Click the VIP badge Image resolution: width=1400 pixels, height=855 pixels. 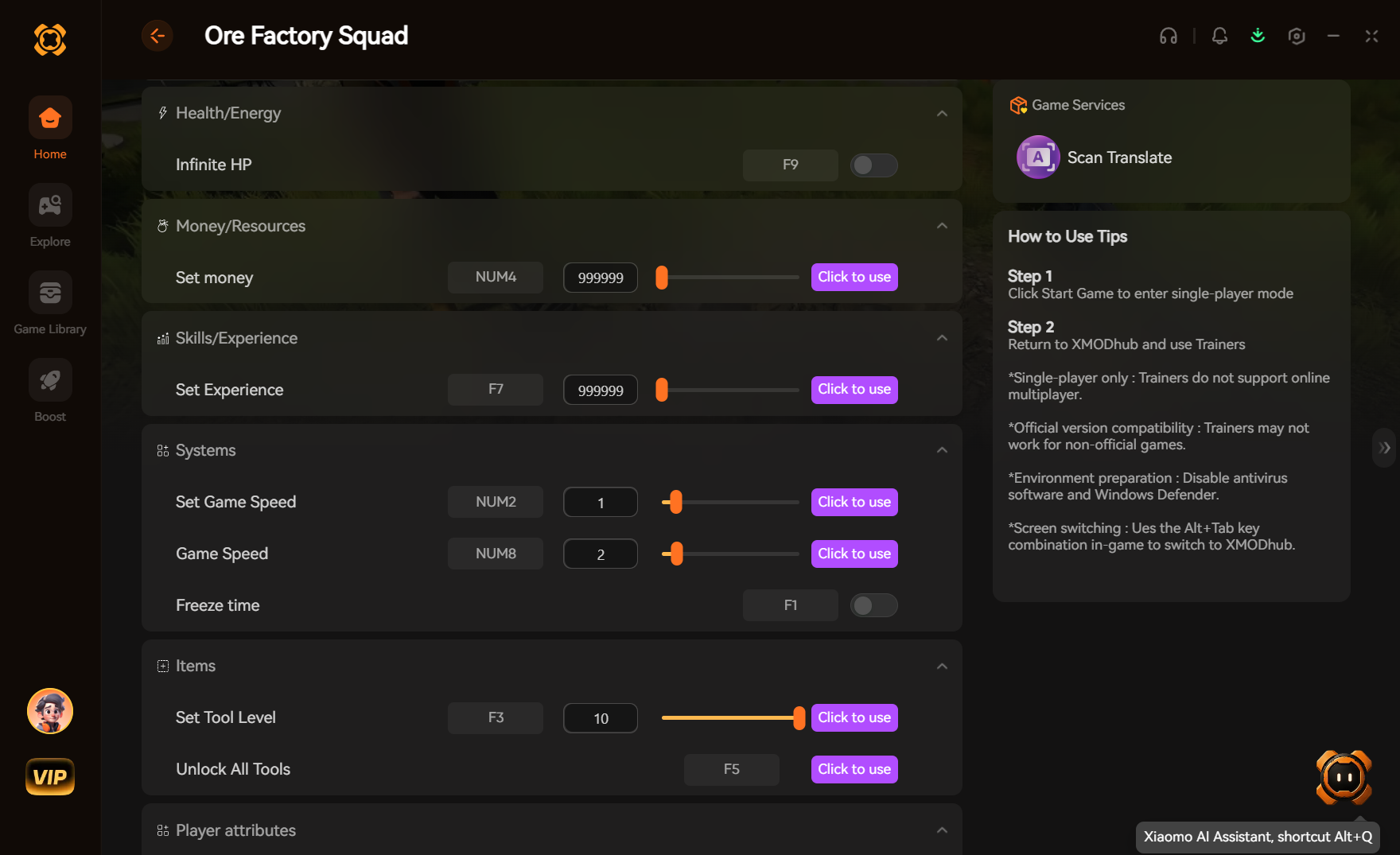[x=50, y=777]
